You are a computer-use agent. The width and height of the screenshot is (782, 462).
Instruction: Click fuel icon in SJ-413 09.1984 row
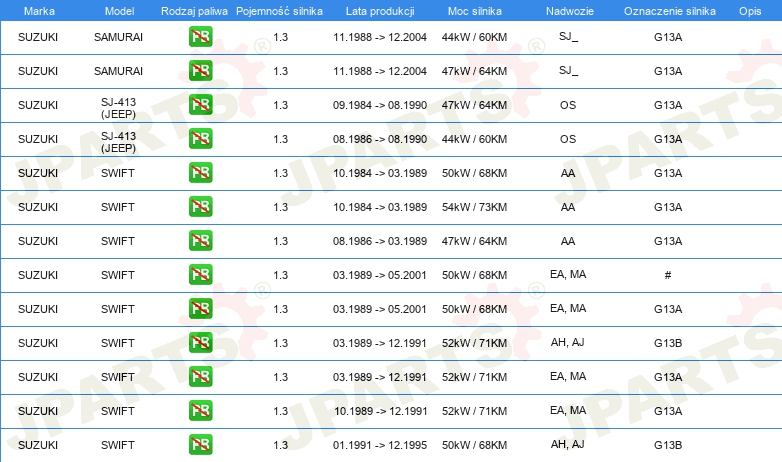pyautogui.click(x=200, y=104)
